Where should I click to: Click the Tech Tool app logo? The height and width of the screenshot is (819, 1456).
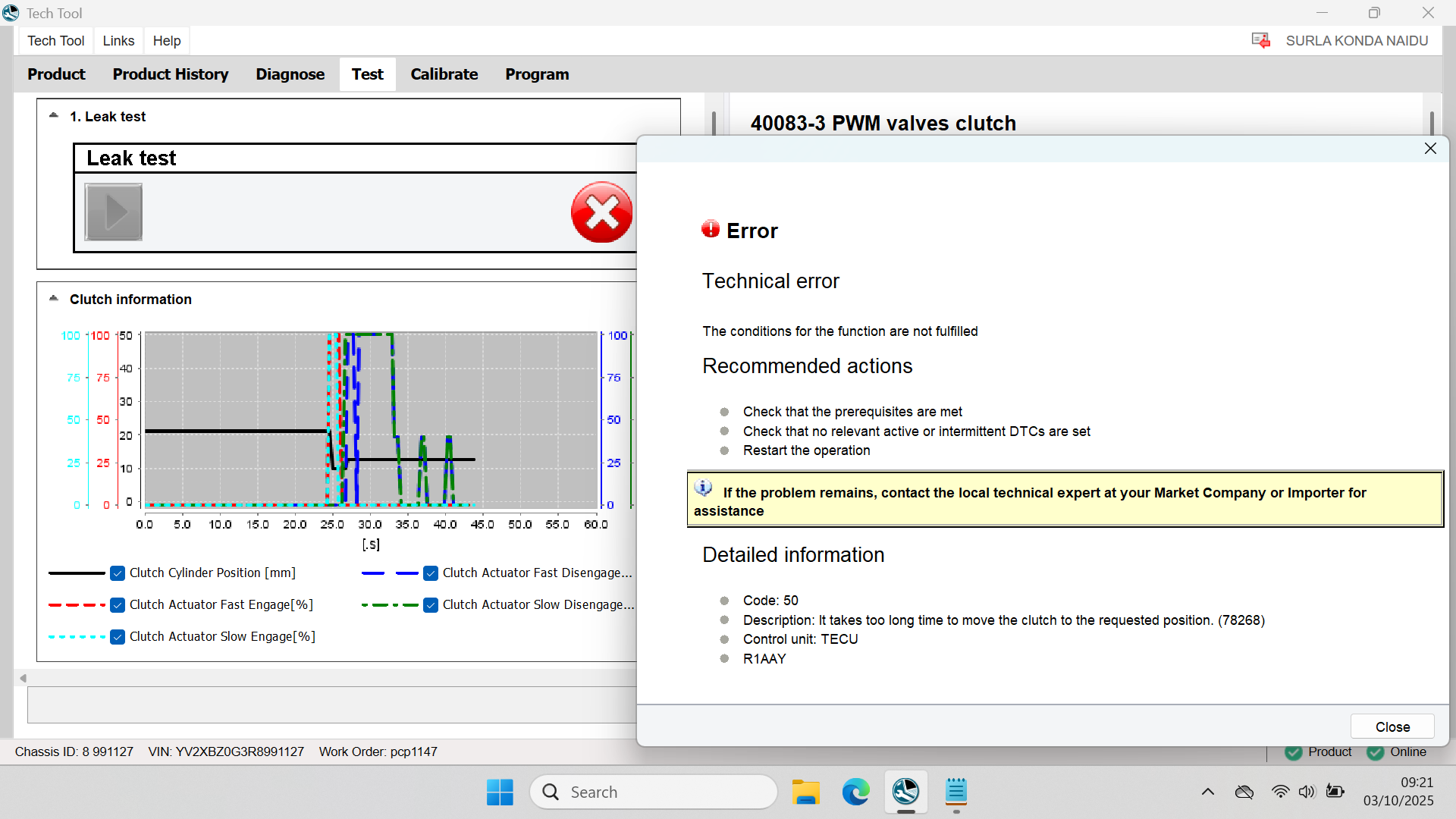pyautogui.click(x=11, y=13)
